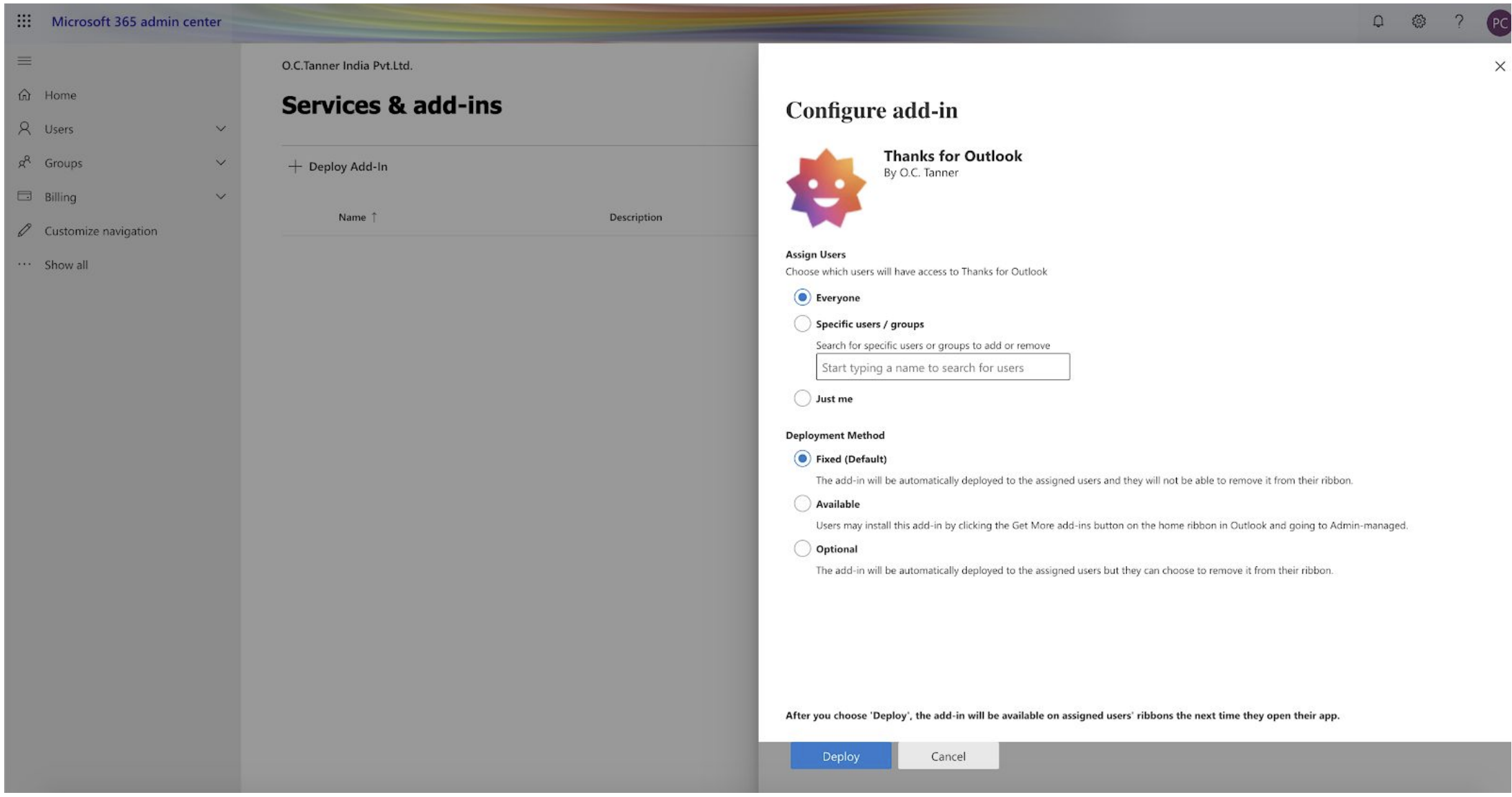Expand the Billing menu chevron
The height and width of the screenshot is (797, 1512).
coord(221,196)
